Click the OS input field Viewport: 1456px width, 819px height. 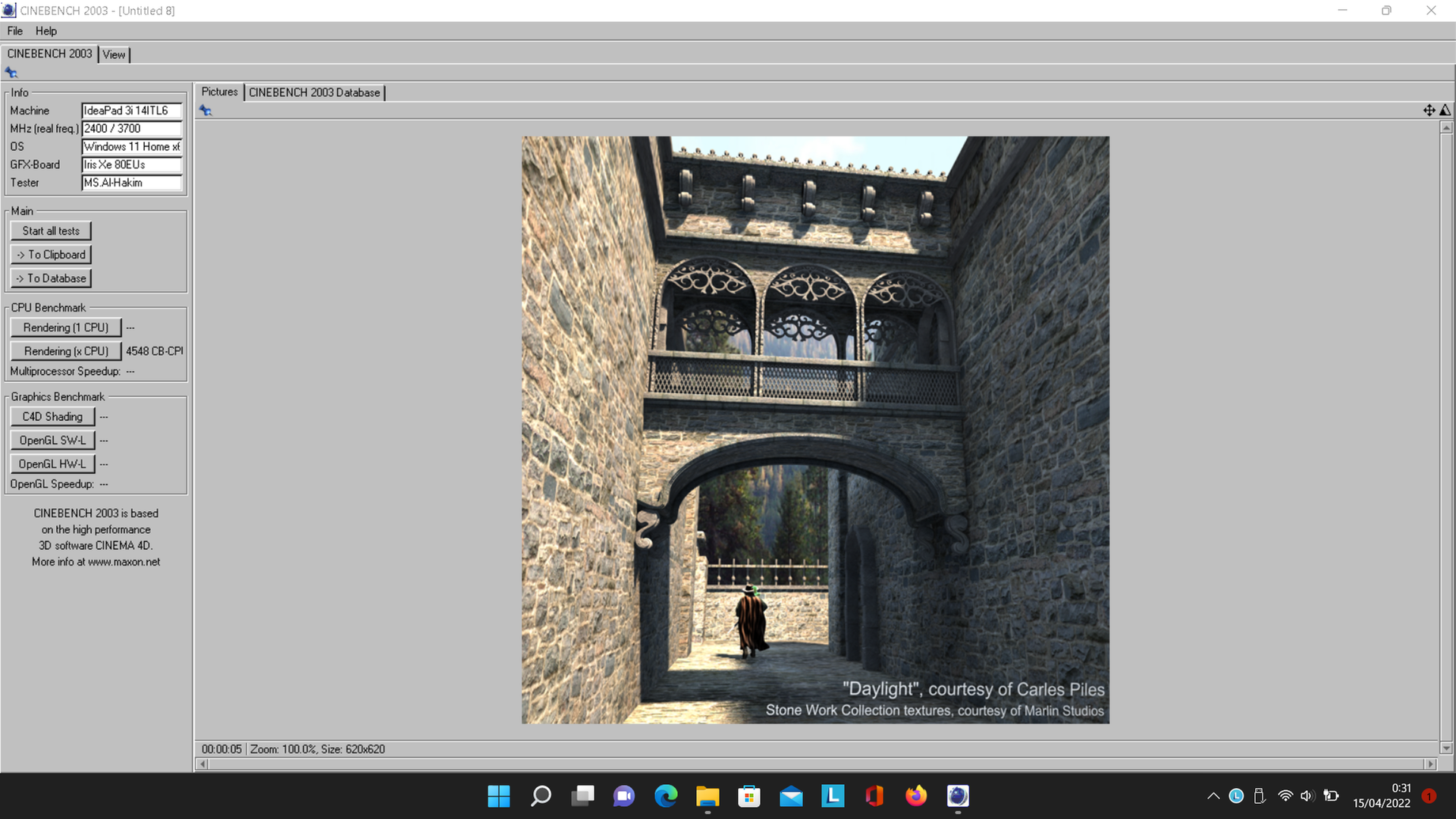click(x=132, y=147)
